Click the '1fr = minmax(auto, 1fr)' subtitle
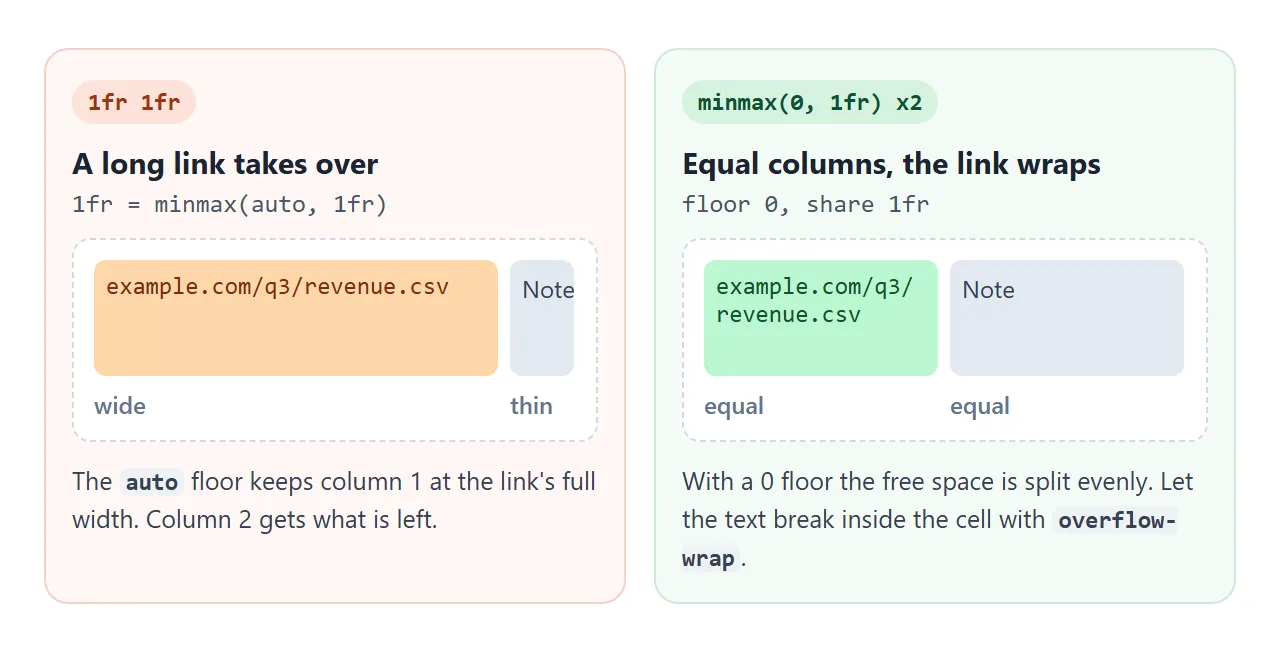 [229, 205]
